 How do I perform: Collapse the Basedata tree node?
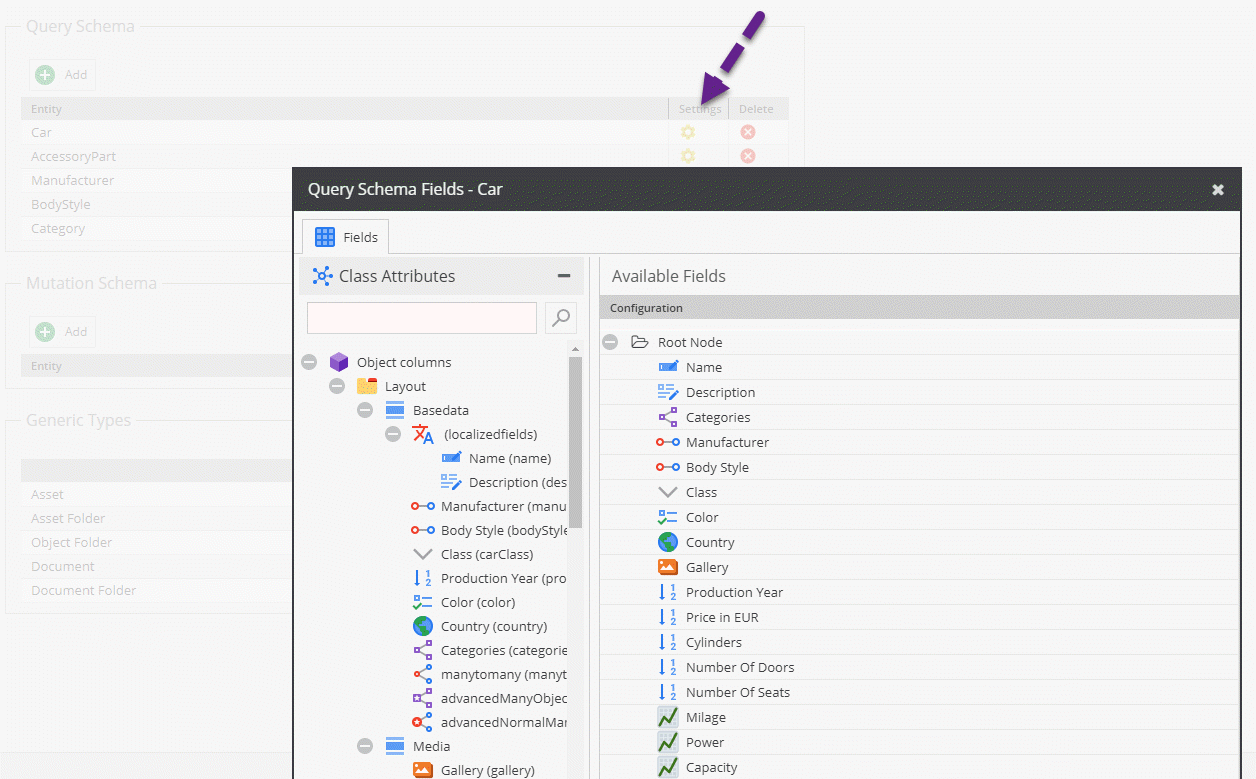365,410
